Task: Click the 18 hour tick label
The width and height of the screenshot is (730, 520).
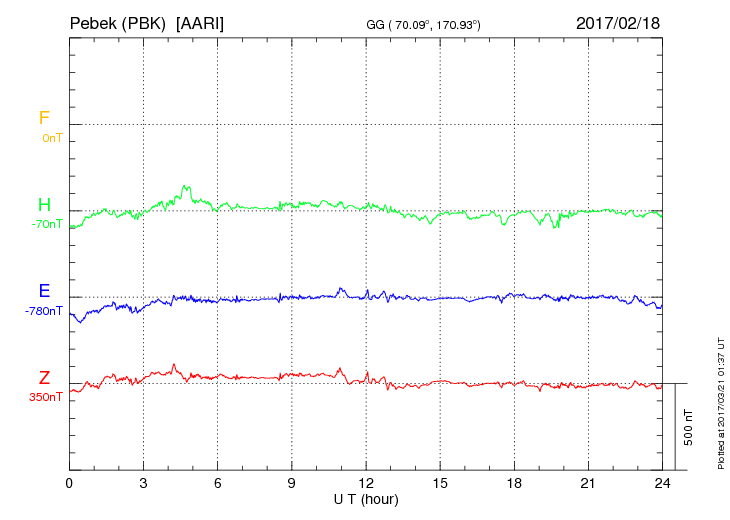Action: 514,483
